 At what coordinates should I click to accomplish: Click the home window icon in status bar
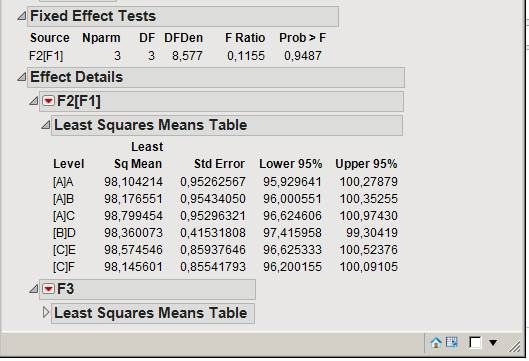click(436, 343)
